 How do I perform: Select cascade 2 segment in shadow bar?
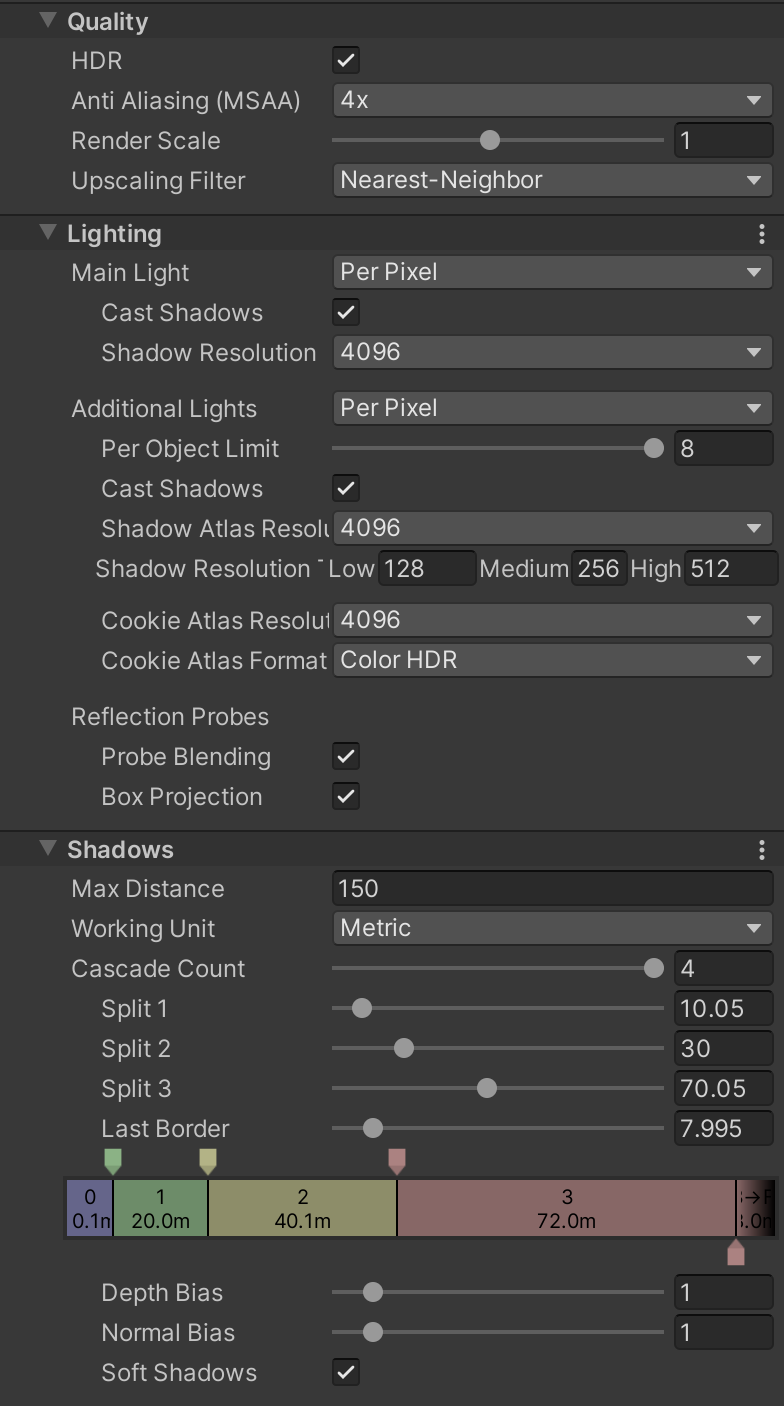point(302,1208)
